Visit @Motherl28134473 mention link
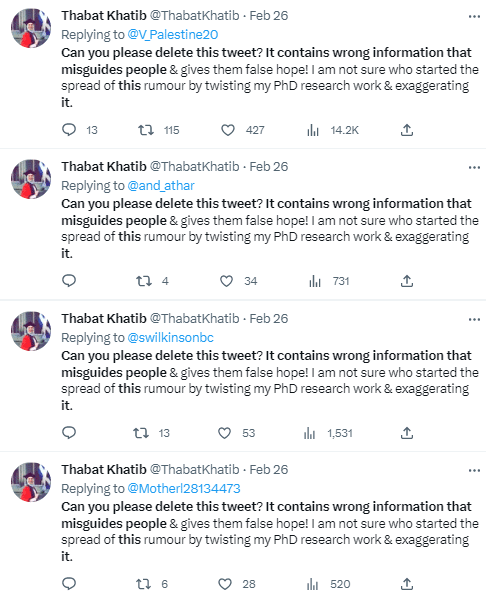This screenshot has width=486, height=598. pos(184,488)
